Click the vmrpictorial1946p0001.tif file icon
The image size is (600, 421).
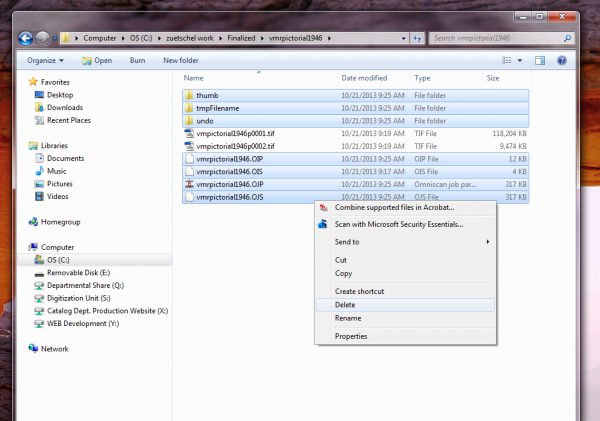189,133
